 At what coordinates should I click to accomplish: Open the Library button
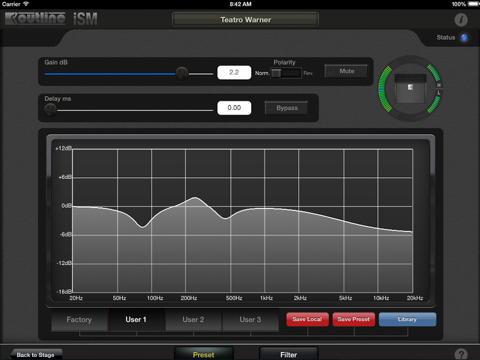click(407, 319)
